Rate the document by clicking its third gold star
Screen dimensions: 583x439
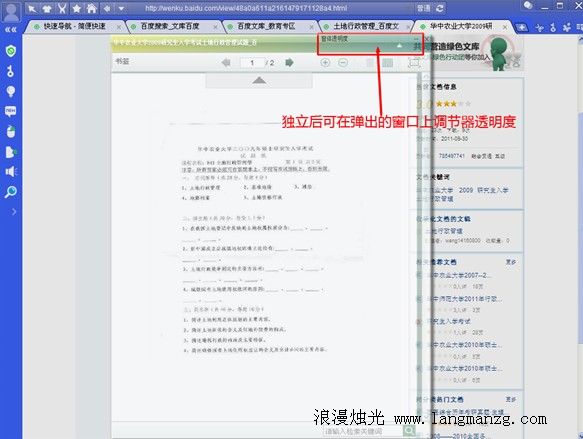pyautogui.click(x=454, y=104)
